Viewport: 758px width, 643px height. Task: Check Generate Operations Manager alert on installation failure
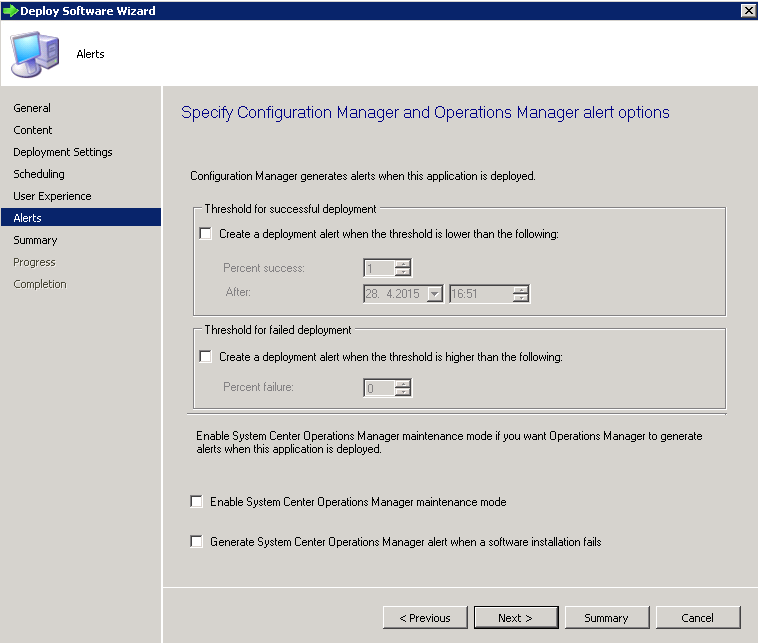pos(196,541)
